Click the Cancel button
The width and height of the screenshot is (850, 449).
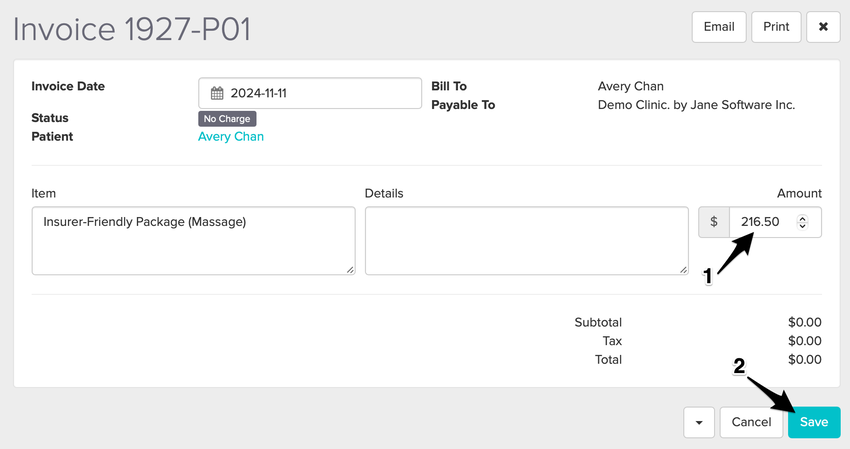pyautogui.click(x=751, y=422)
